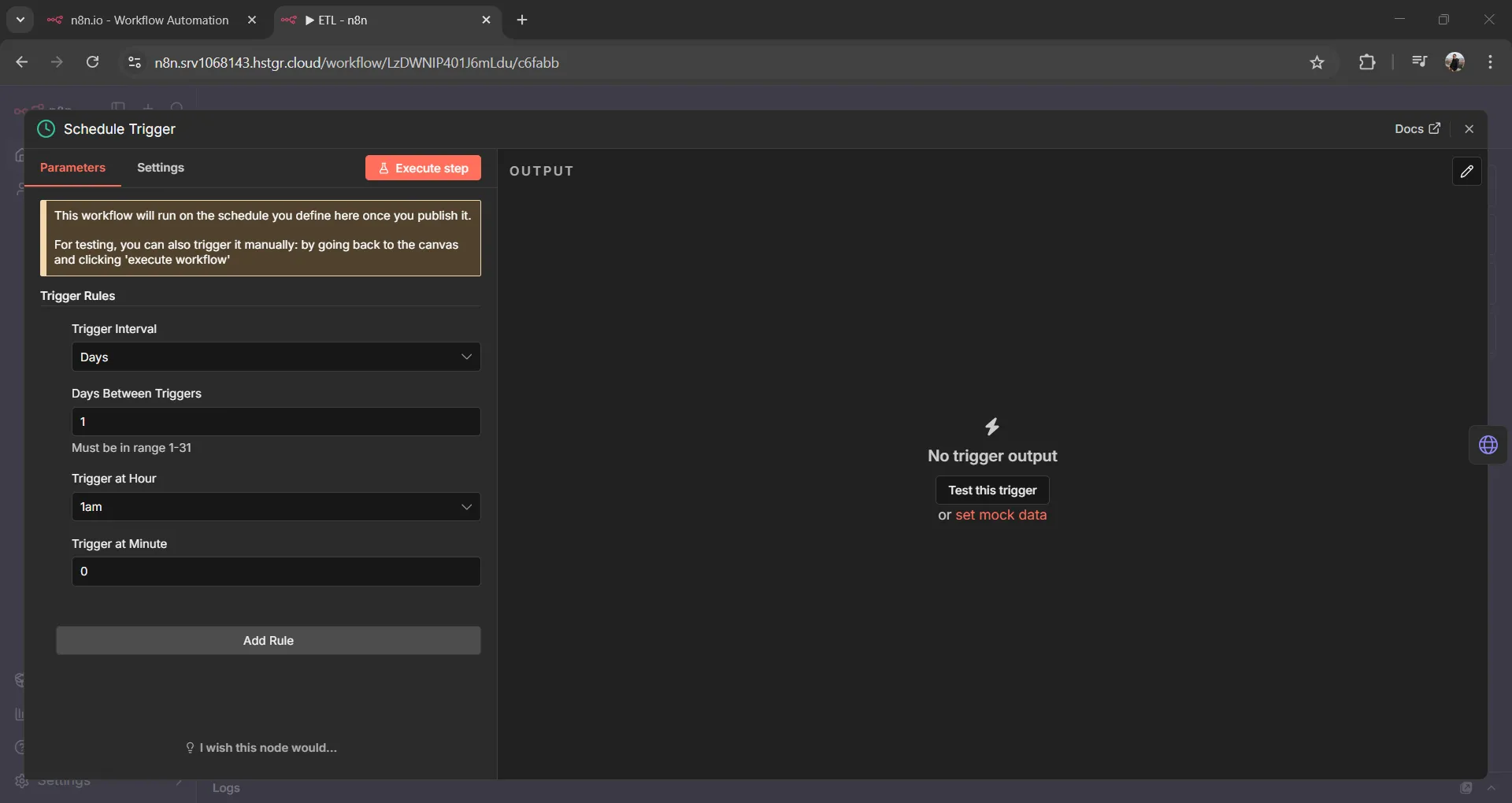The width and height of the screenshot is (1512, 803).
Task: Open the Trigger at Hour dropdown
Action: (x=276, y=507)
